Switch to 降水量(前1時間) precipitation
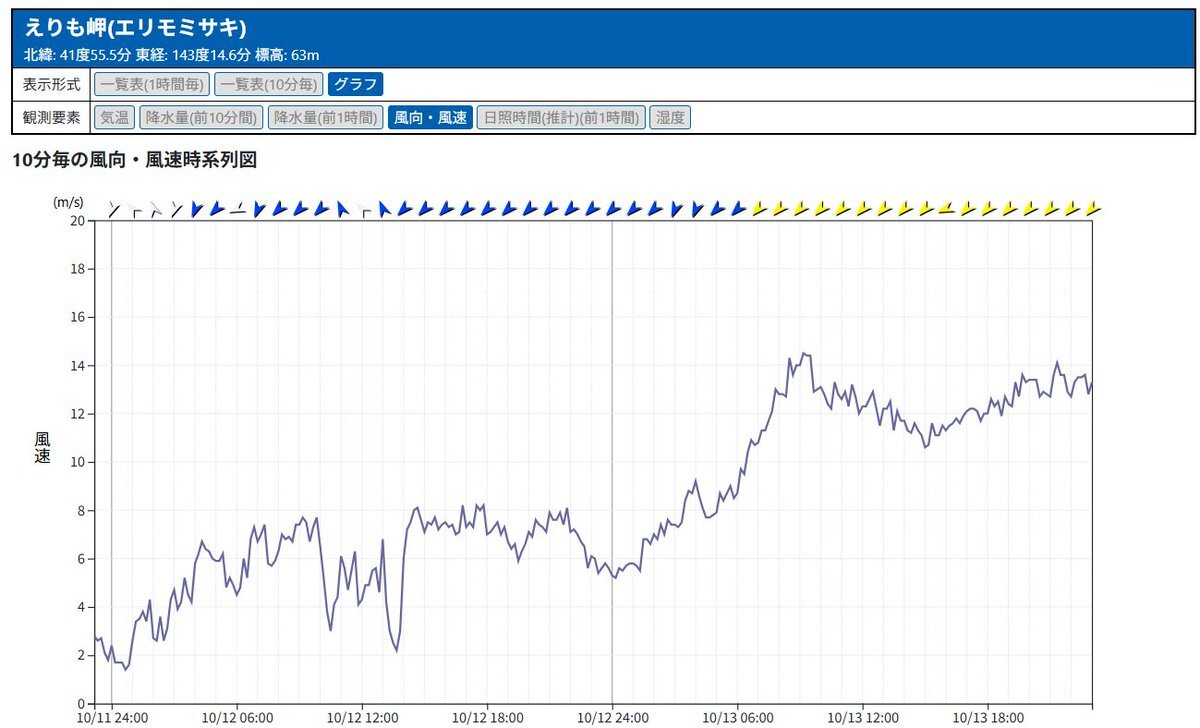Viewport: 1200px width, 728px height. click(x=325, y=118)
